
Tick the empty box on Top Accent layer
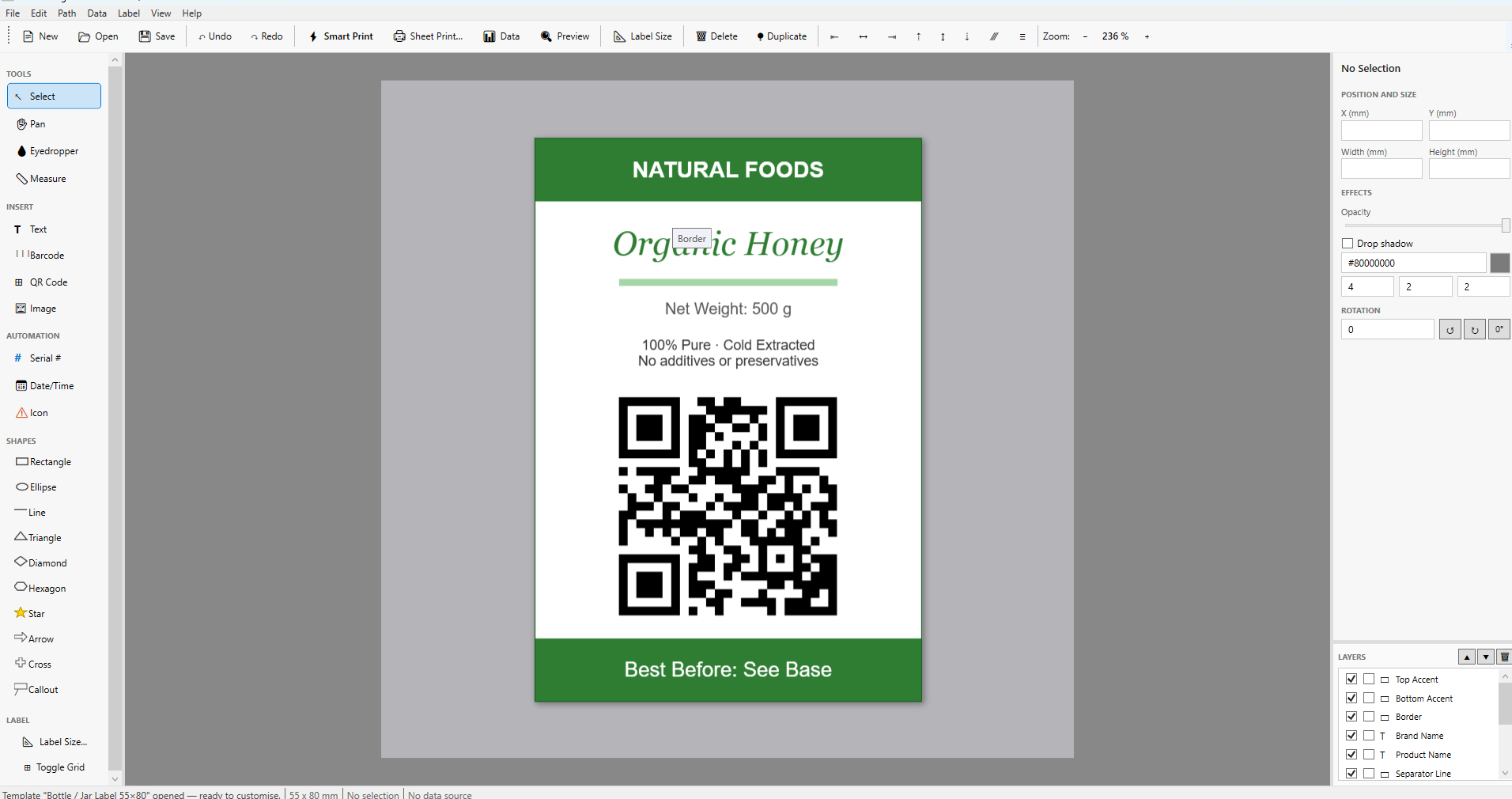pos(1369,679)
